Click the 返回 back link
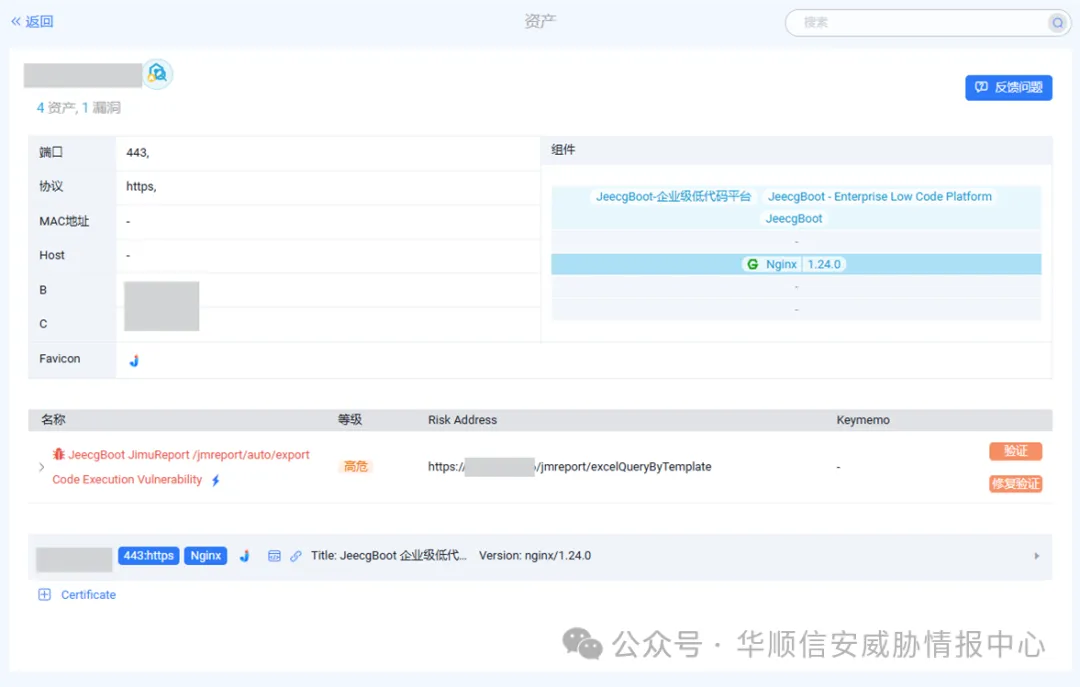The width and height of the screenshot is (1080, 687). [32, 21]
